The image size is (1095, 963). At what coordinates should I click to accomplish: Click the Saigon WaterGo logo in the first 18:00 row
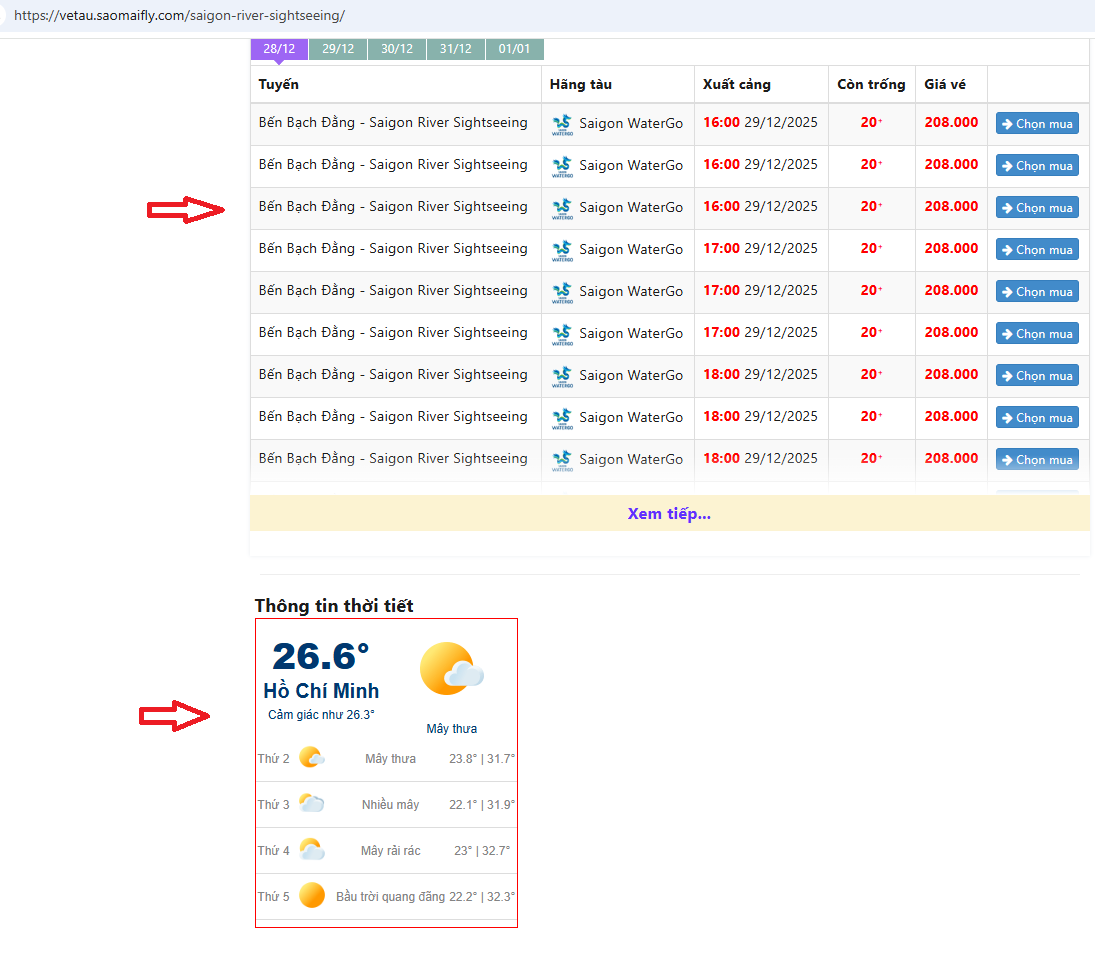coord(562,376)
